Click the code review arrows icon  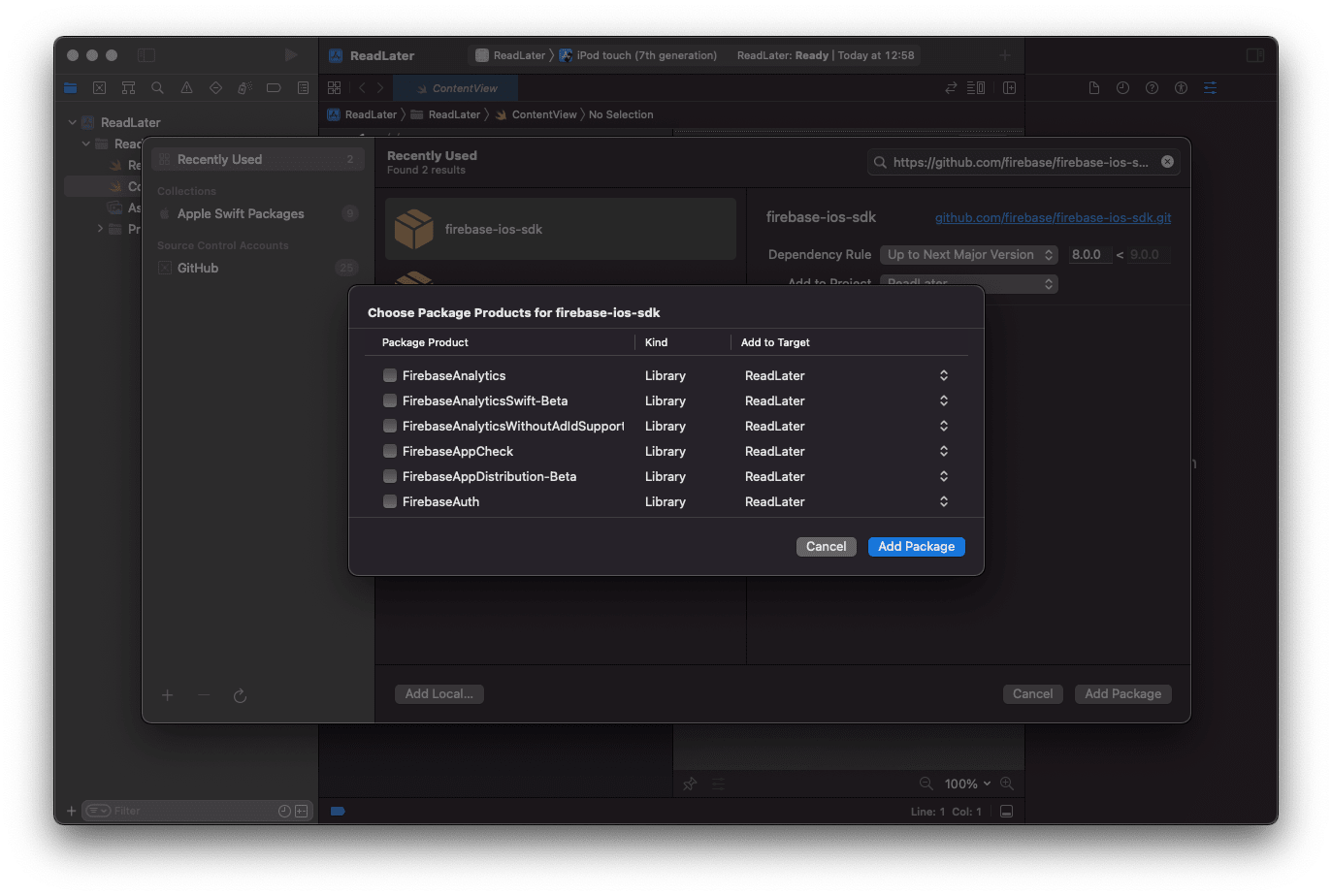click(x=951, y=87)
